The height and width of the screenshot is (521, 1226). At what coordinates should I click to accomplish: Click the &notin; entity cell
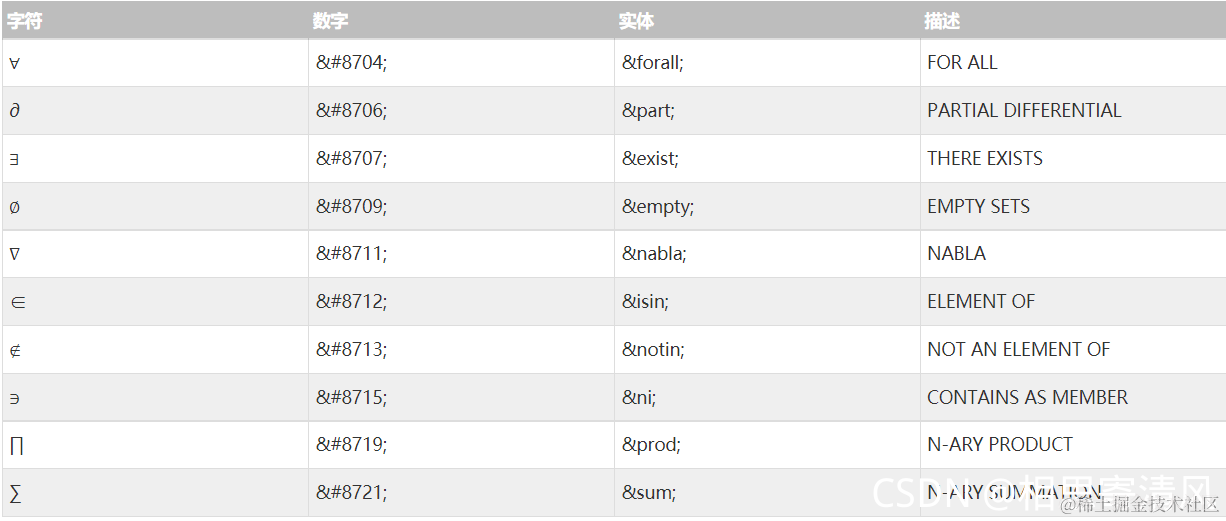click(653, 350)
